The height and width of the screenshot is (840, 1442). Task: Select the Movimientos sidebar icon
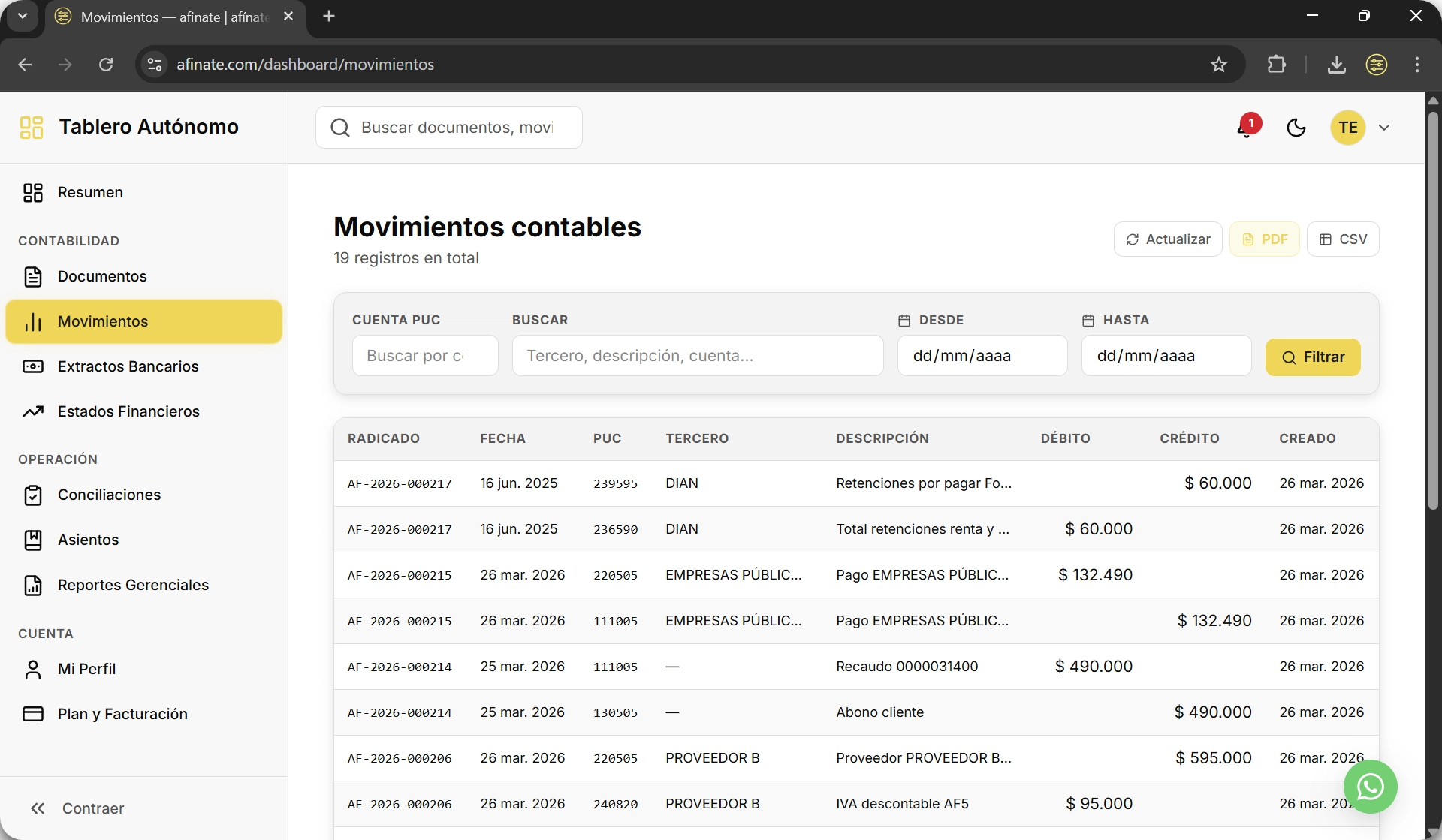(35, 321)
